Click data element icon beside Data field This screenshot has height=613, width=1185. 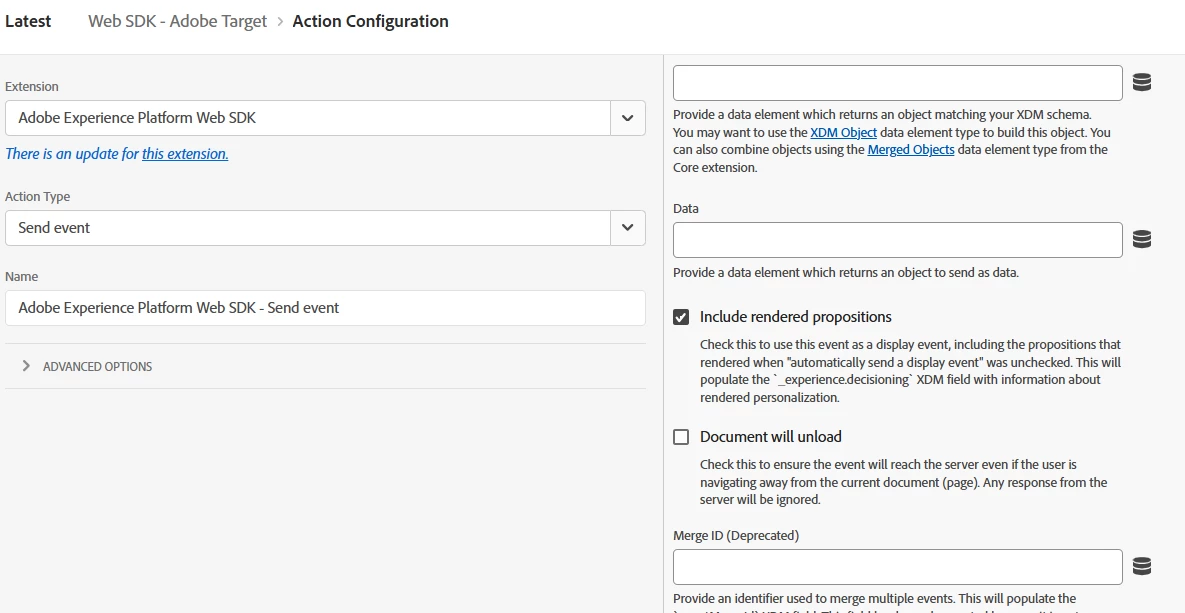point(1142,240)
